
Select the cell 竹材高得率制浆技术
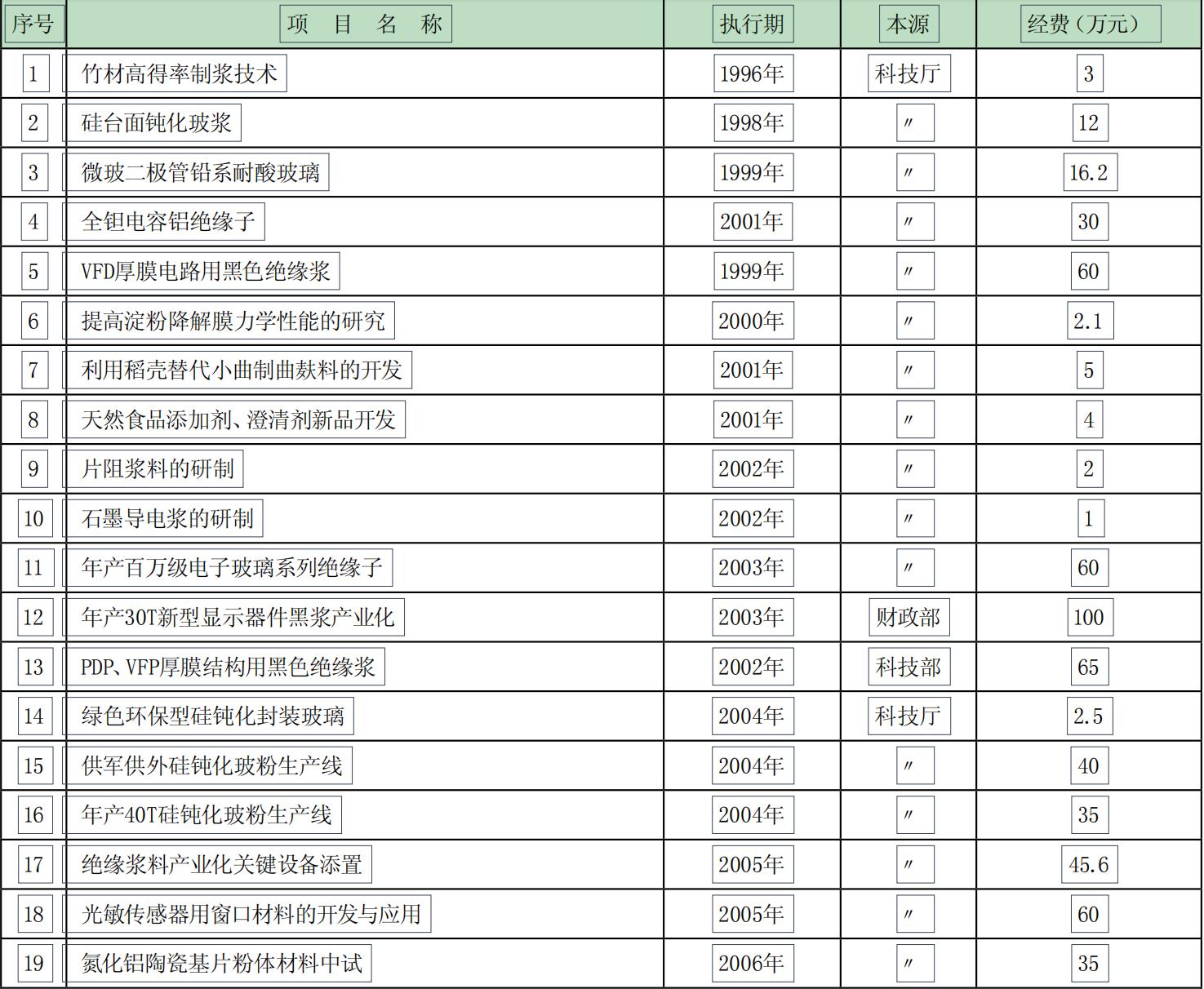(175, 73)
